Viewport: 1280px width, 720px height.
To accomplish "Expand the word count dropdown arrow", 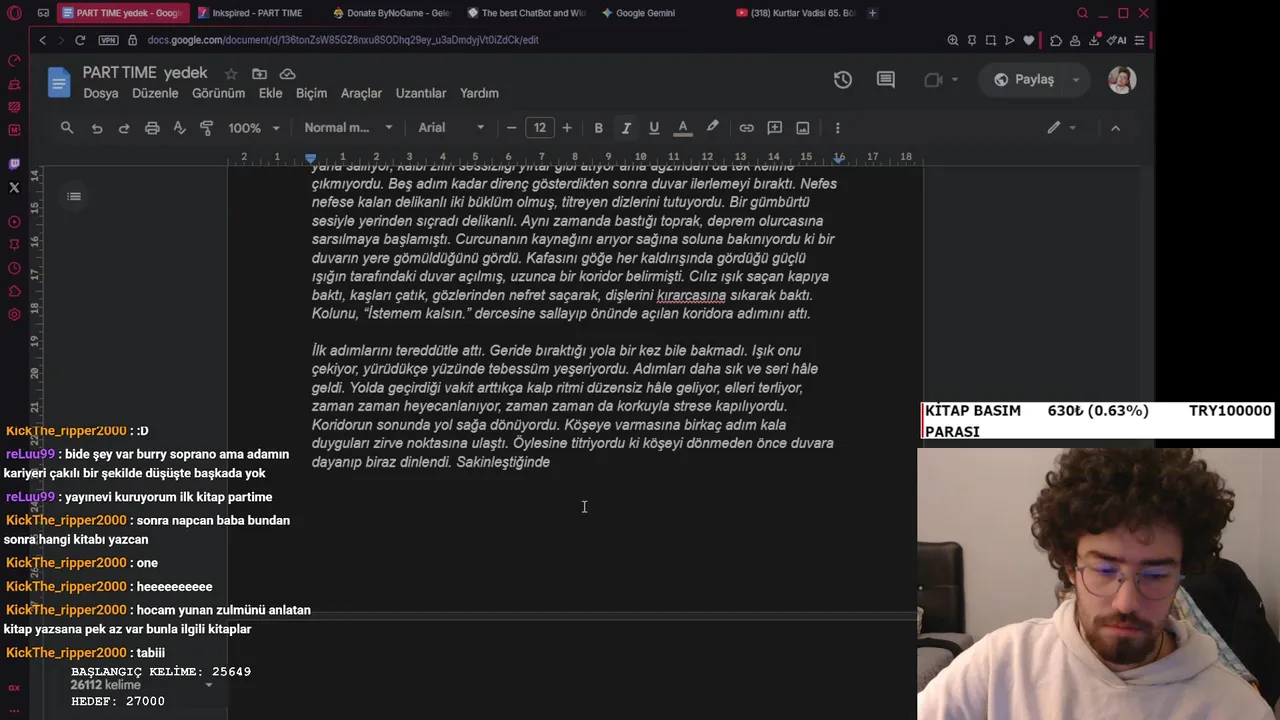I will 209,685.
